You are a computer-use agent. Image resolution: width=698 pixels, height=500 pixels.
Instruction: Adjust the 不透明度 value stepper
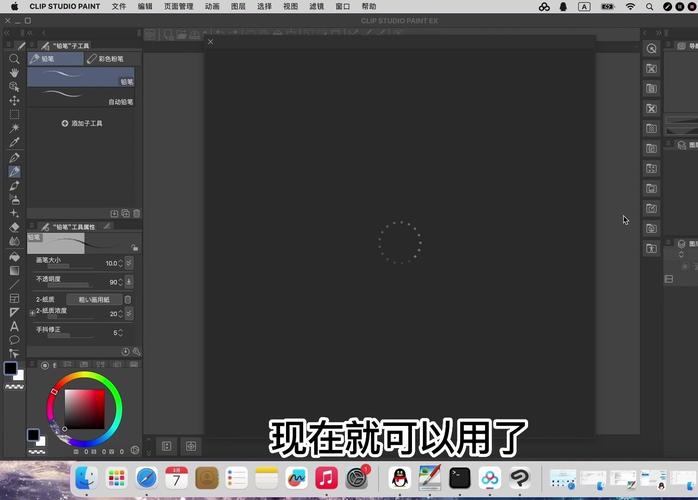pyautogui.click(x=120, y=282)
